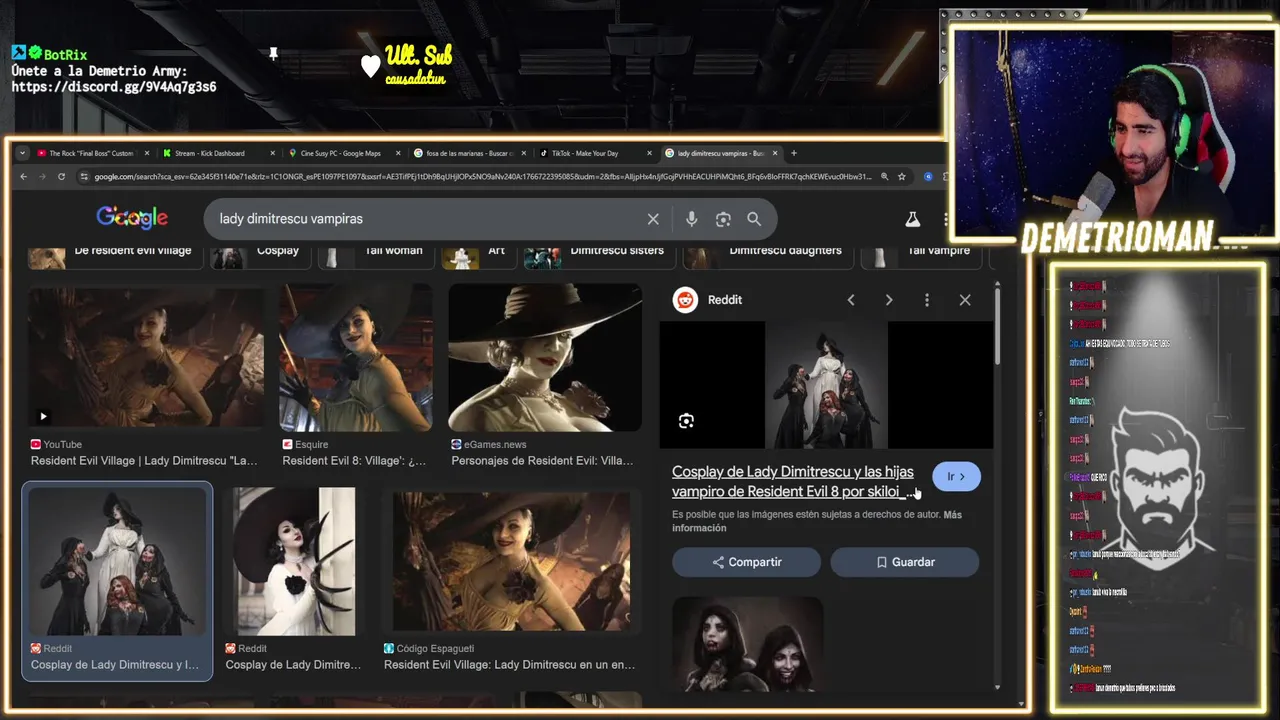Click the Ir visit button
The height and width of the screenshot is (720, 1280).
[x=956, y=477]
